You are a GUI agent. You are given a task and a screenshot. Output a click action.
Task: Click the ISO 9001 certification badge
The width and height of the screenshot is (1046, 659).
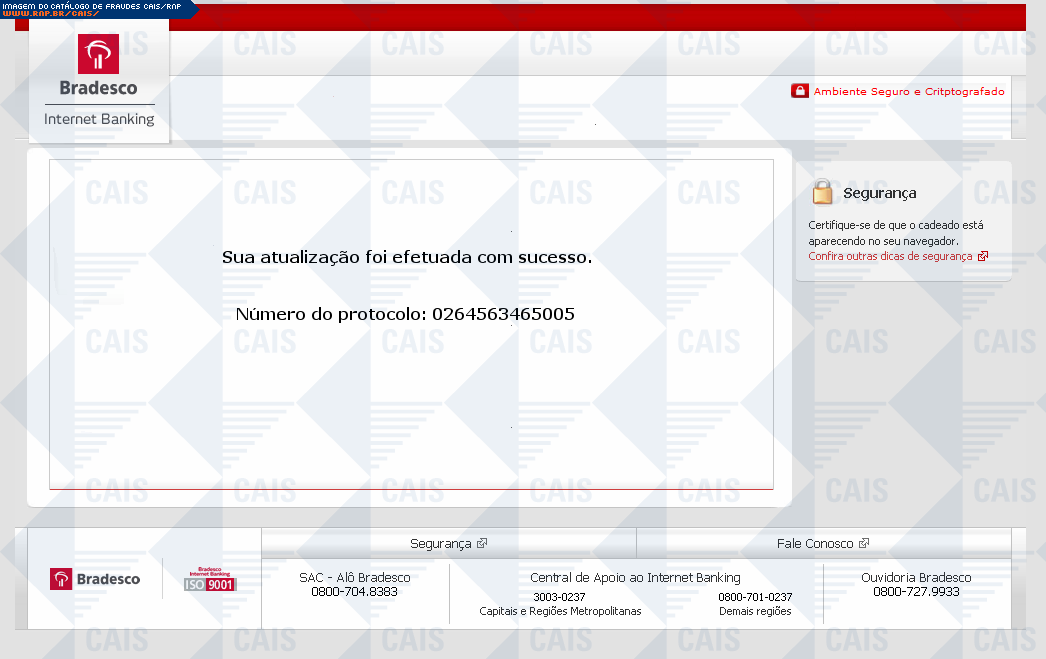[209, 579]
